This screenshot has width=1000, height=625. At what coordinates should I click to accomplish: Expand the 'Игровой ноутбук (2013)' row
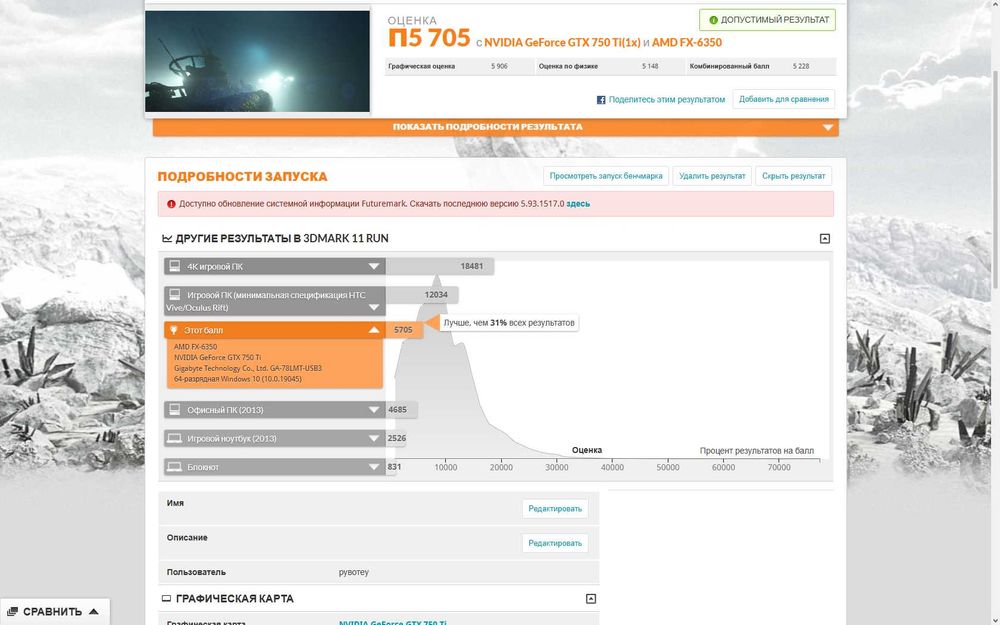click(x=374, y=438)
